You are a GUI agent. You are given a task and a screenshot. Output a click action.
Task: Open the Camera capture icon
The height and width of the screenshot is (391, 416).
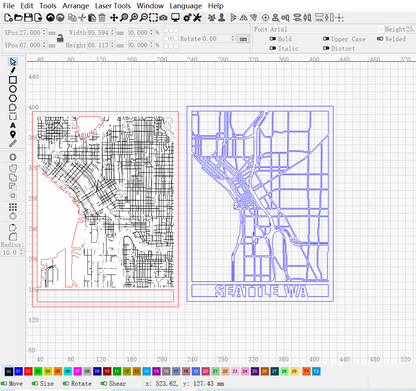(x=163, y=18)
